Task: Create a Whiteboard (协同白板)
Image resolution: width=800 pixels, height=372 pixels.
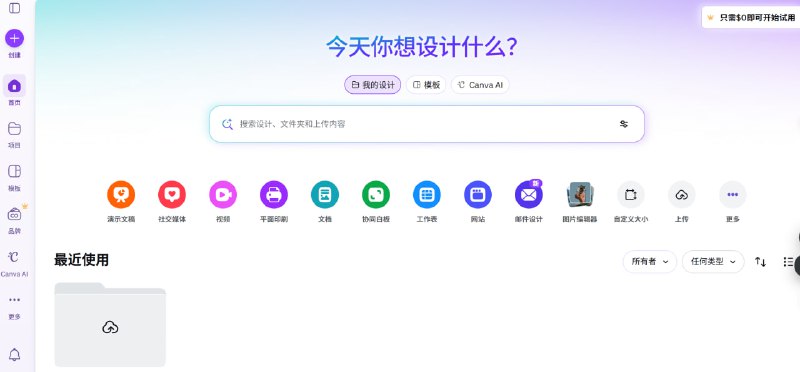Action: (x=376, y=195)
